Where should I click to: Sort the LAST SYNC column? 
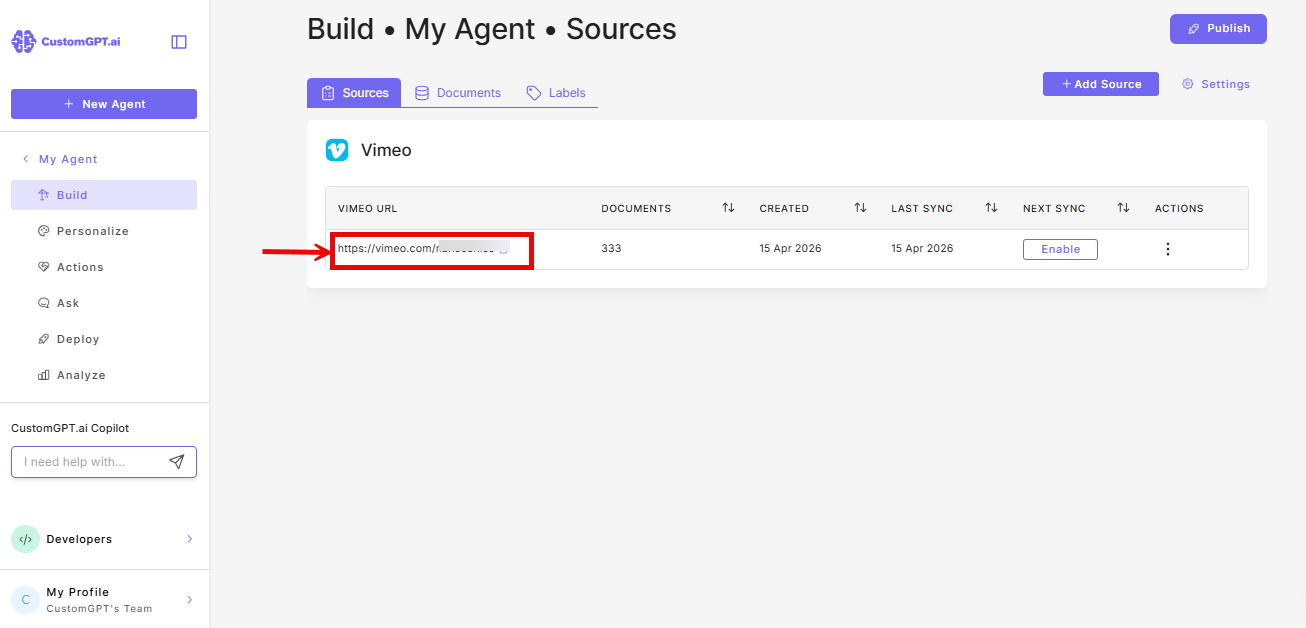[991, 207]
